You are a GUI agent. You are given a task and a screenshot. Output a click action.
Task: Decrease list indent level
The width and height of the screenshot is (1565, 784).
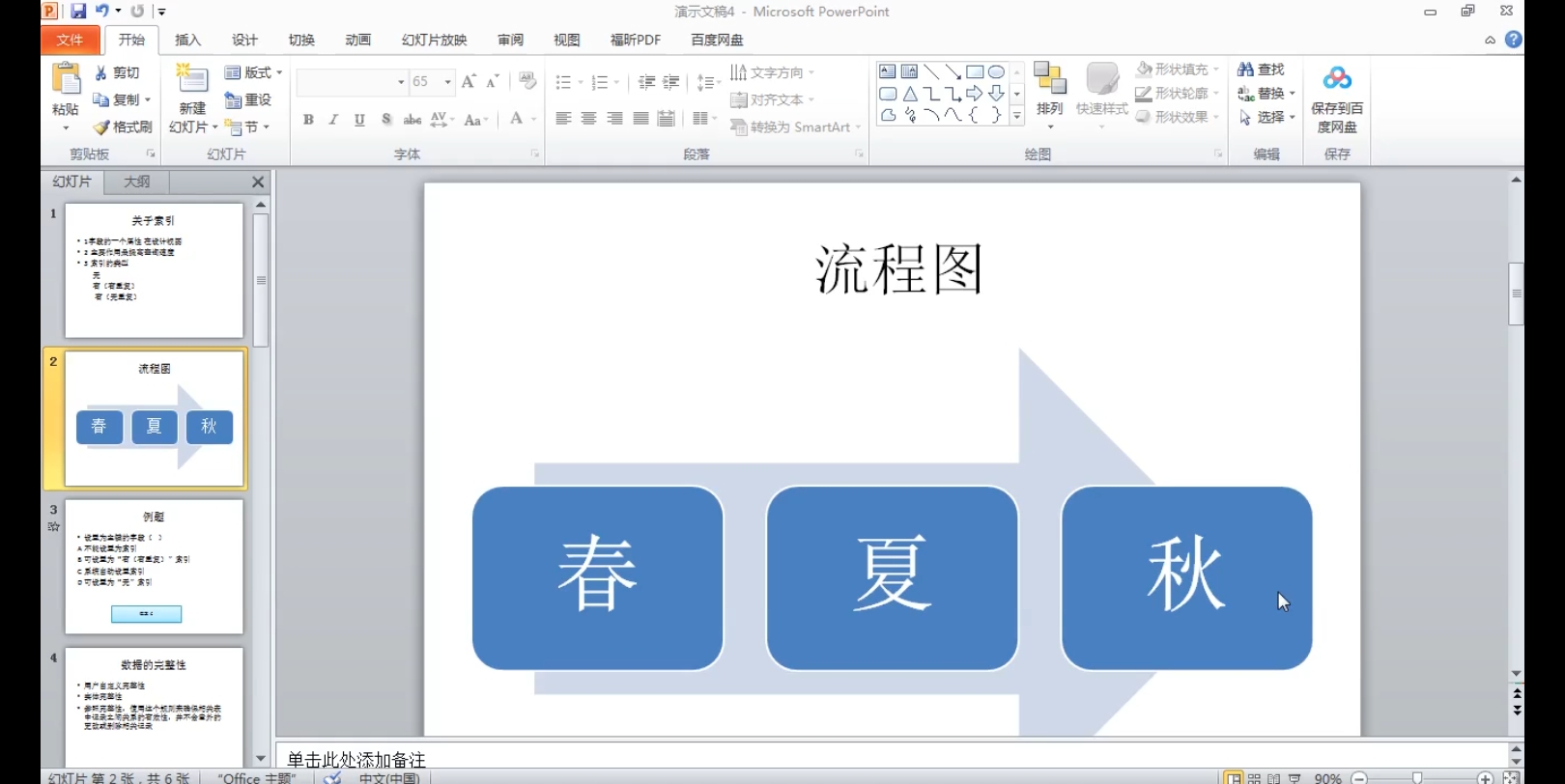pyautogui.click(x=646, y=82)
